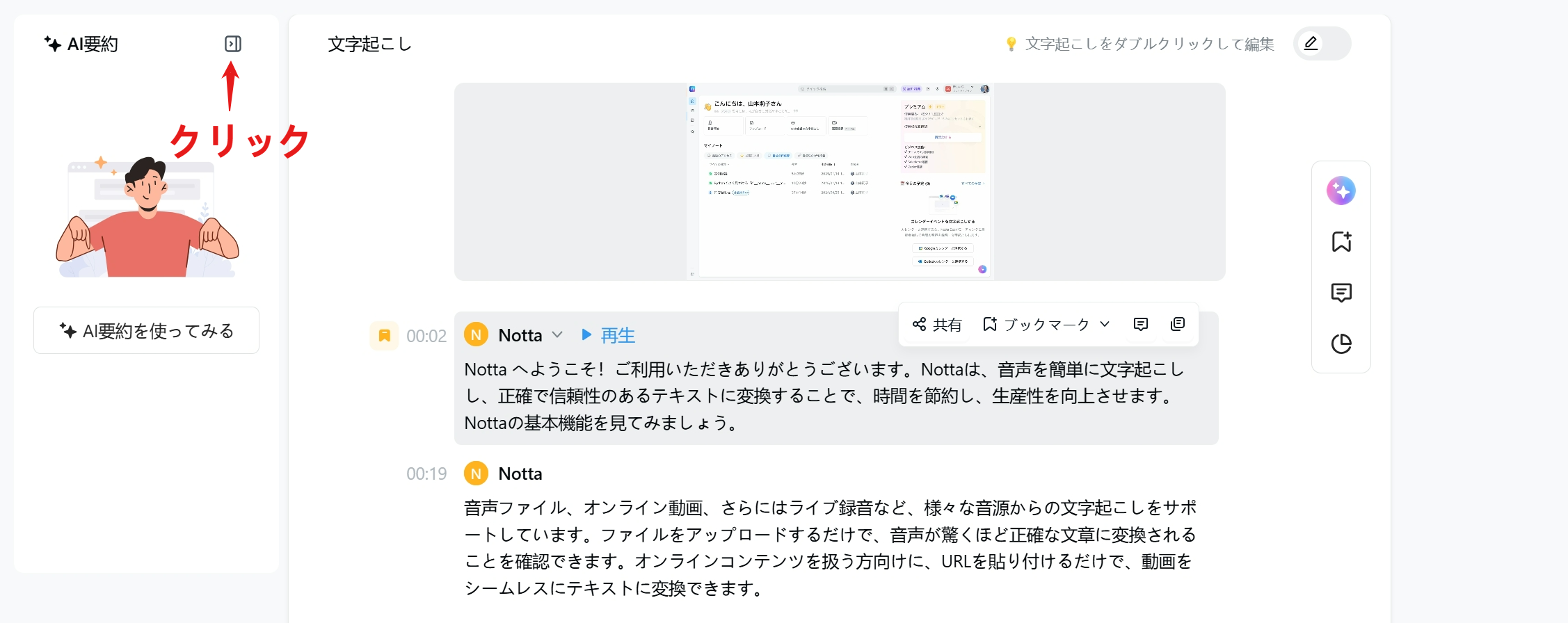Click the ブックマーク button in popup toolbar
The height and width of the screenshot is (623, 1568).
coord(1036,324)
